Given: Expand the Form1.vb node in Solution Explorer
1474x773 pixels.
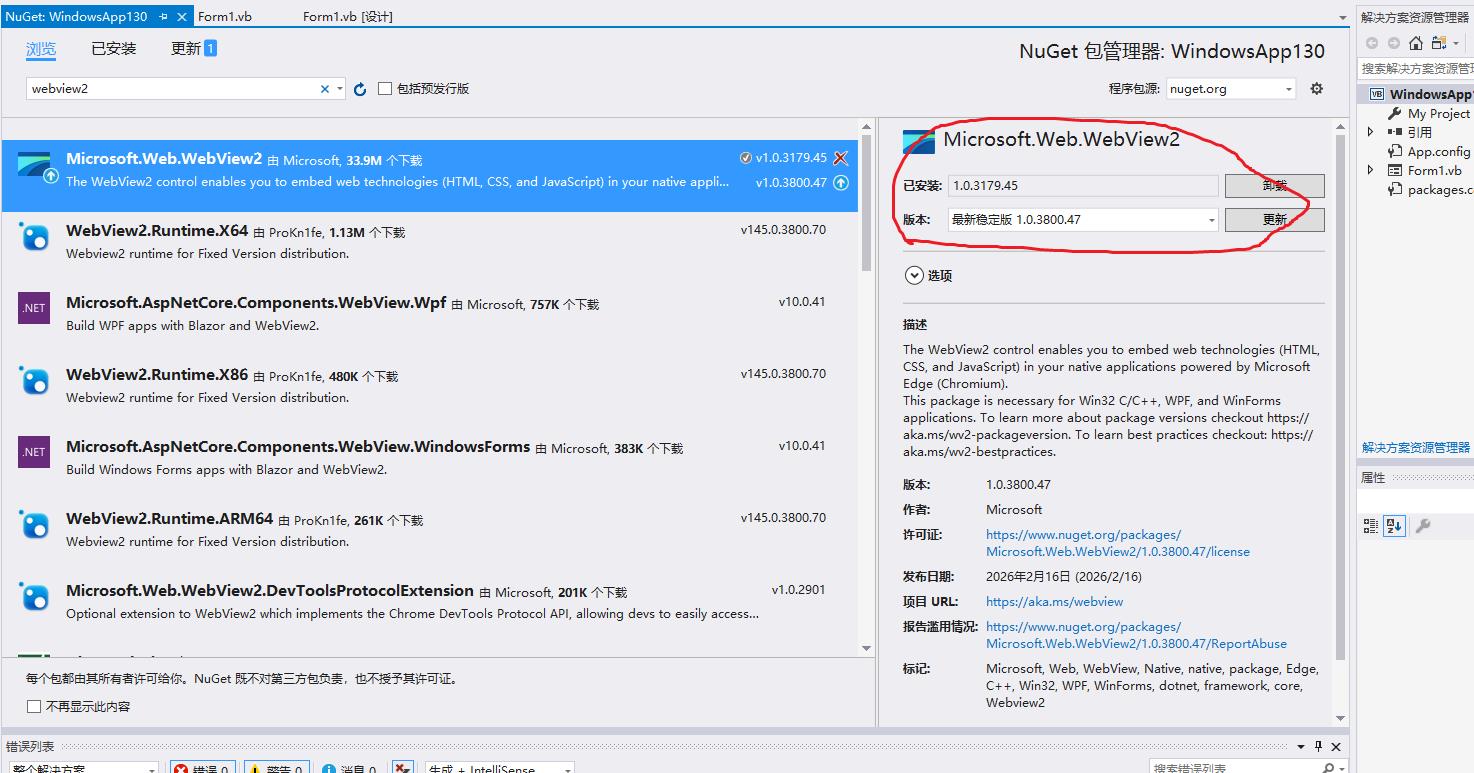Looking at the screenshot, I should [1371, 170].
